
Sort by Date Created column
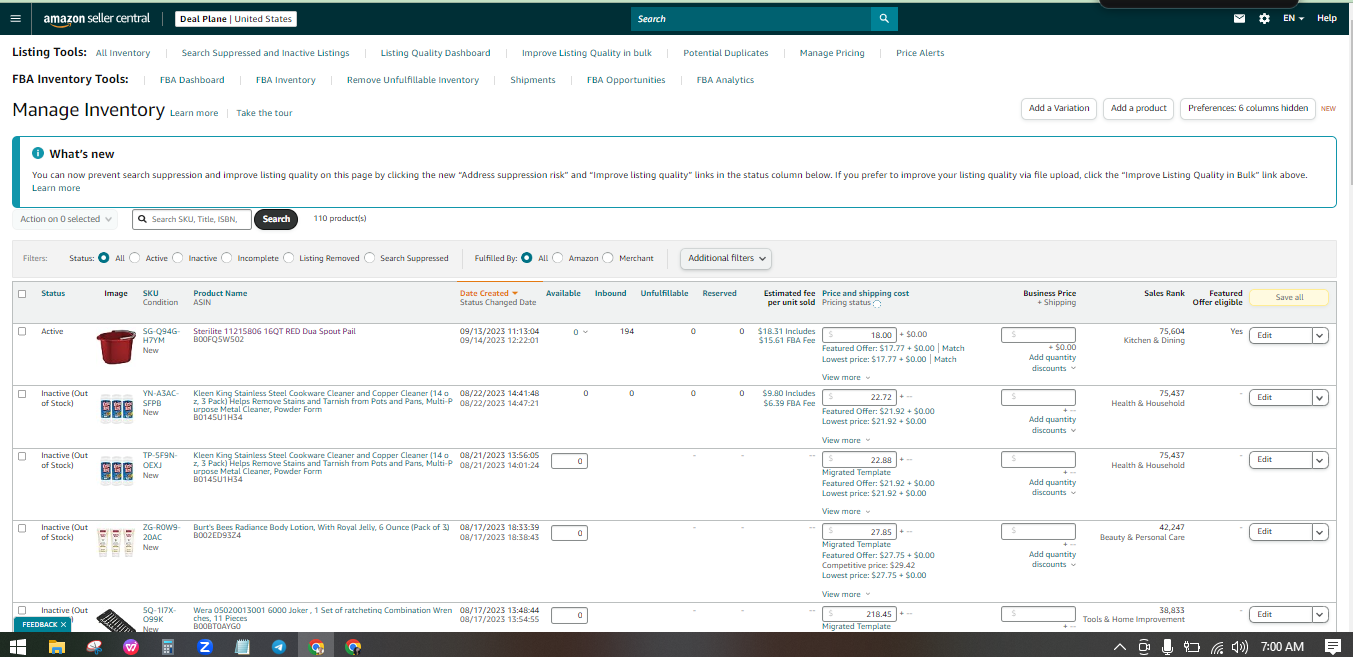[x=488, y=294]
